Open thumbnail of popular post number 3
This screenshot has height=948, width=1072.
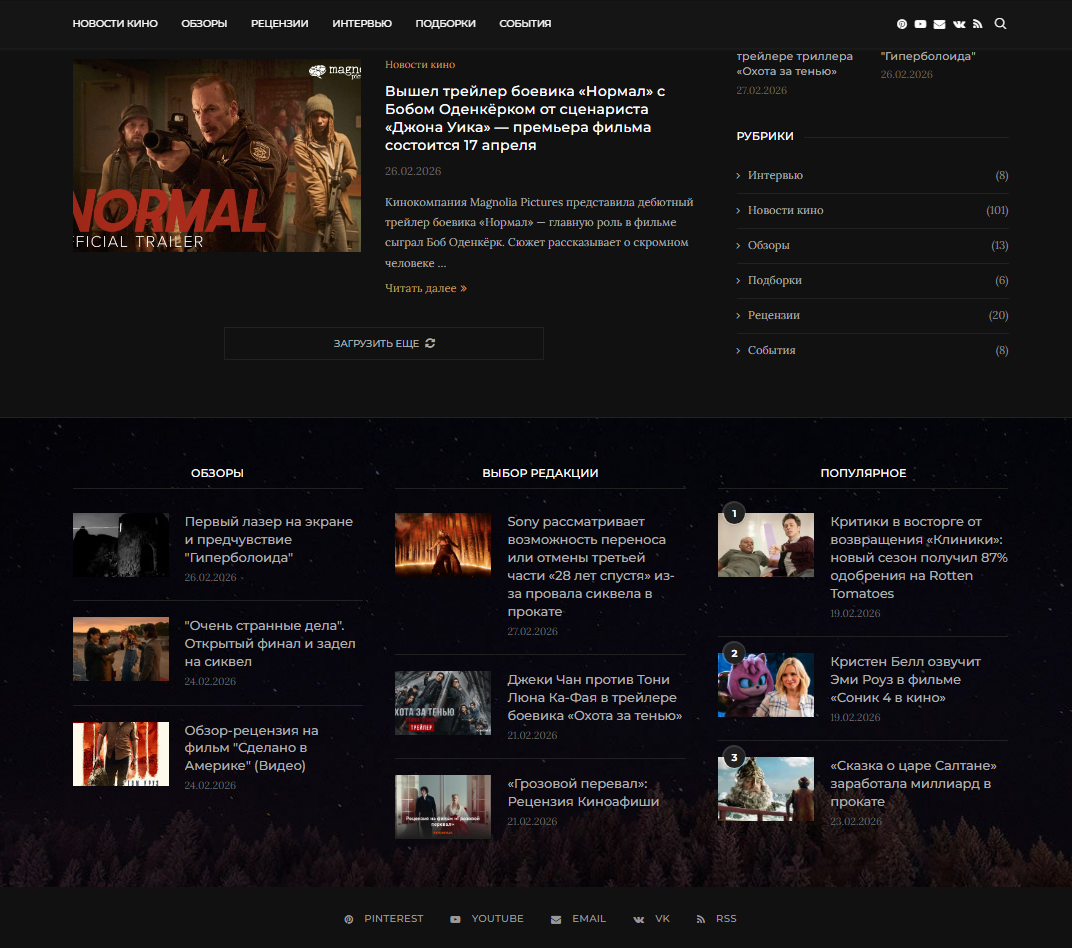766,789
